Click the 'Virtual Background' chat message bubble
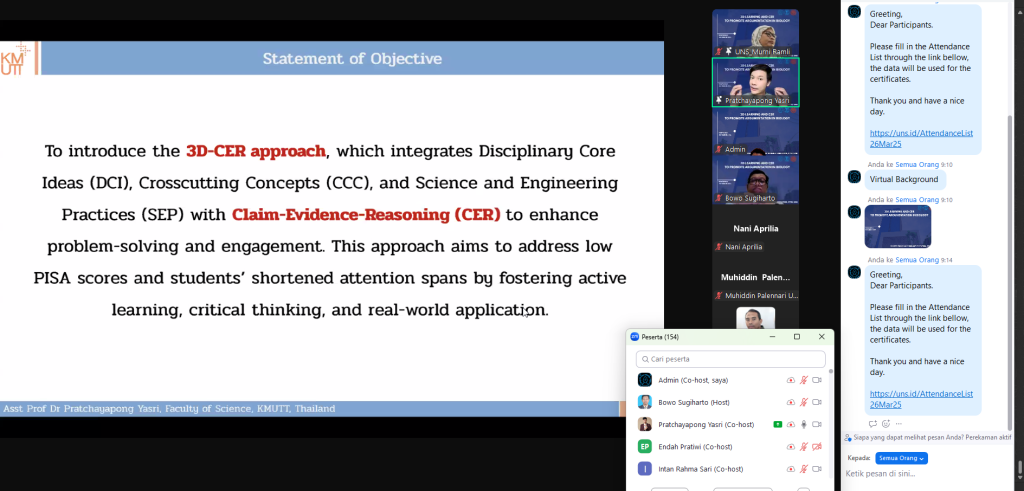The image size is (1024, 491). (905, 180)
